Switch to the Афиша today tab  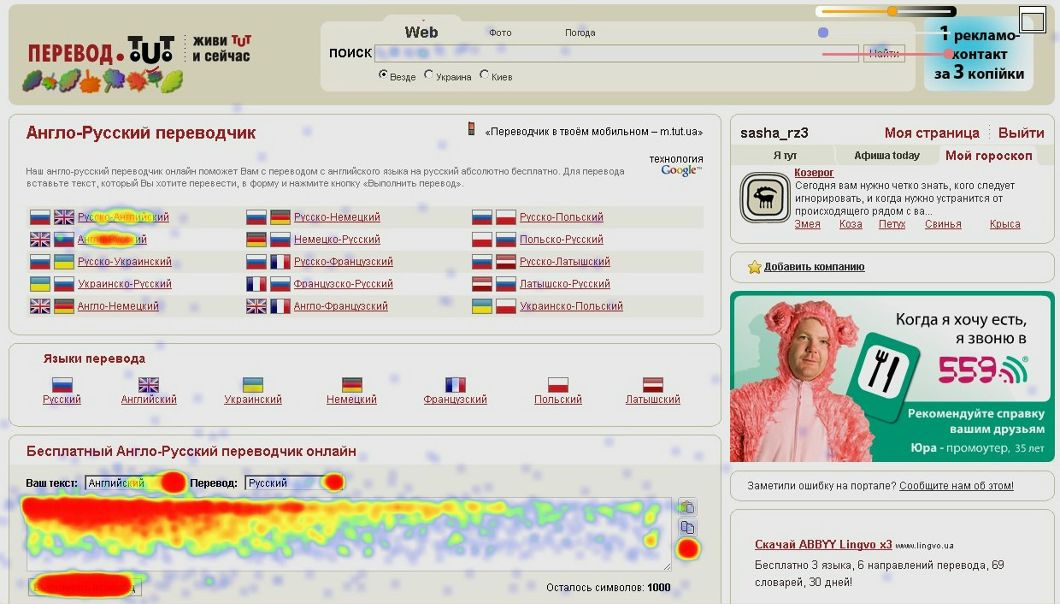click(x=886, y=156)
